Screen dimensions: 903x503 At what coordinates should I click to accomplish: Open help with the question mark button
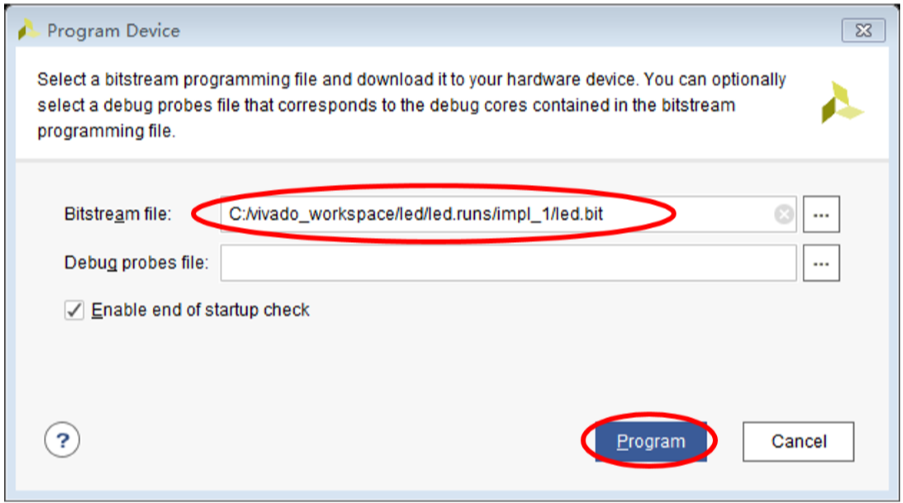point(62,439)
